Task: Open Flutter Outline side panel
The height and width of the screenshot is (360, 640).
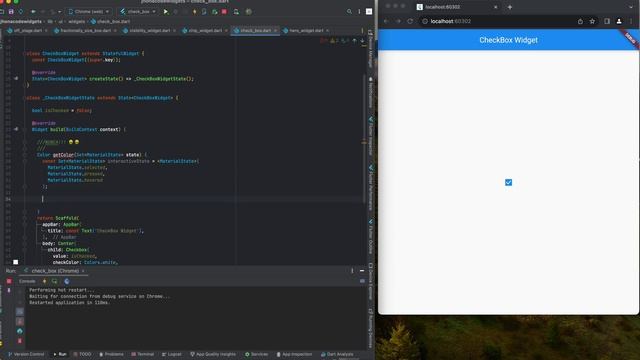Action: (371, 238)
